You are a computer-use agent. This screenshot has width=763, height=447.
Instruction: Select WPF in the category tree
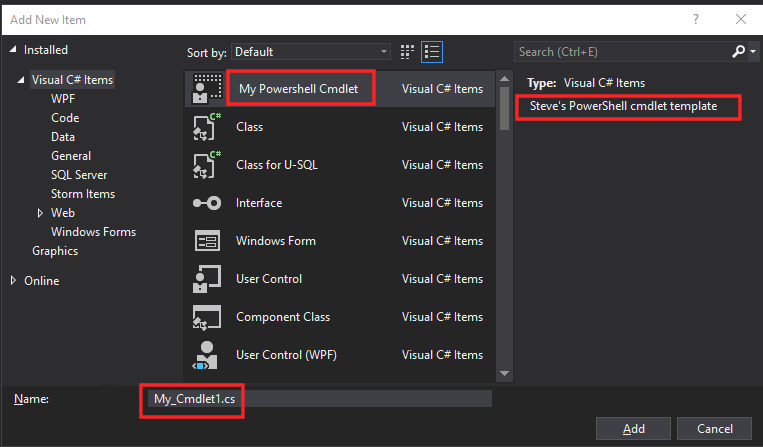pos(63,99)
